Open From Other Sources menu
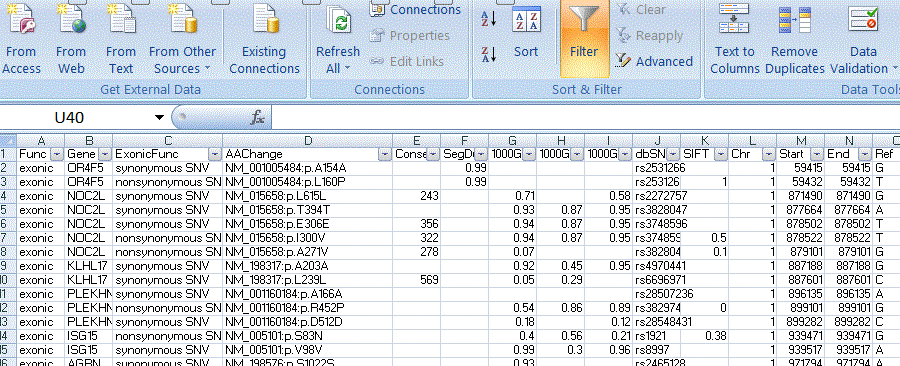Image resolution: width=900 pixels, height=366 pixels. (x=182, y=40)
